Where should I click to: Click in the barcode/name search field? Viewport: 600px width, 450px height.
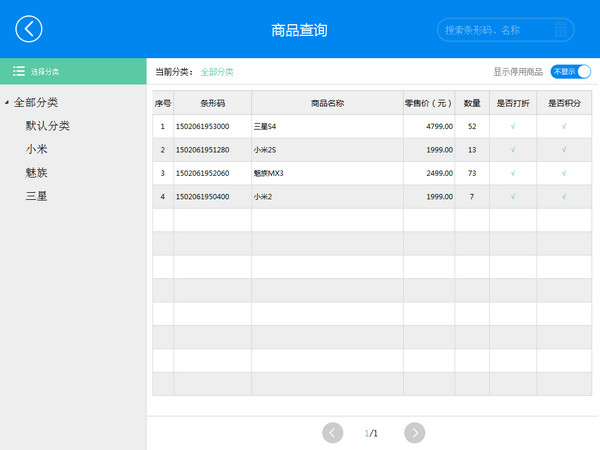pos(505,30)
